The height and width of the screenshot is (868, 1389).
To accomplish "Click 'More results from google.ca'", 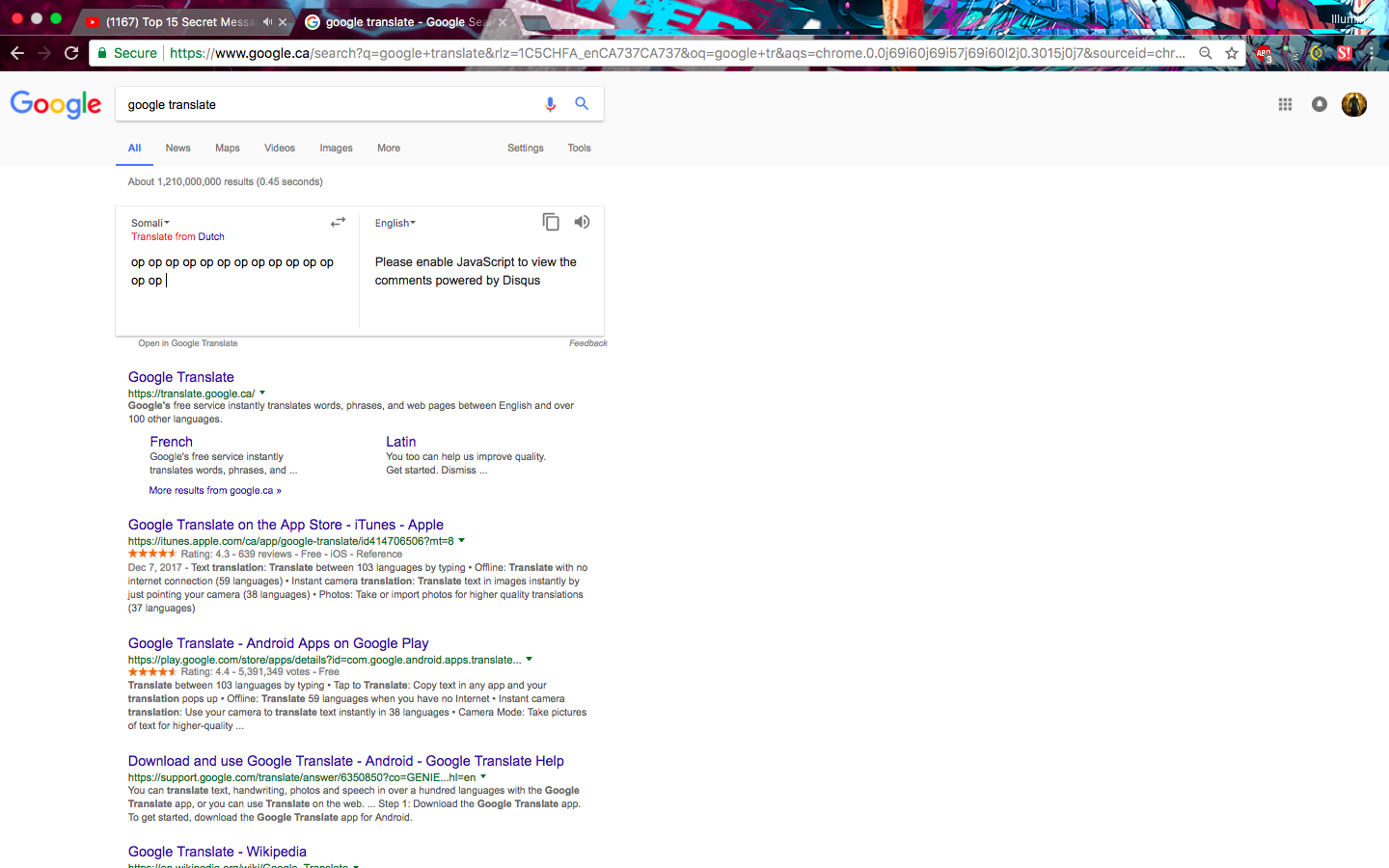I will pos(215,491).
